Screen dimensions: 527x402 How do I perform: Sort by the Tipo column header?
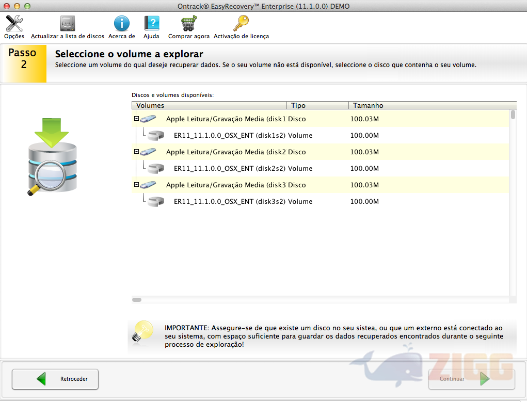(317, 106)
